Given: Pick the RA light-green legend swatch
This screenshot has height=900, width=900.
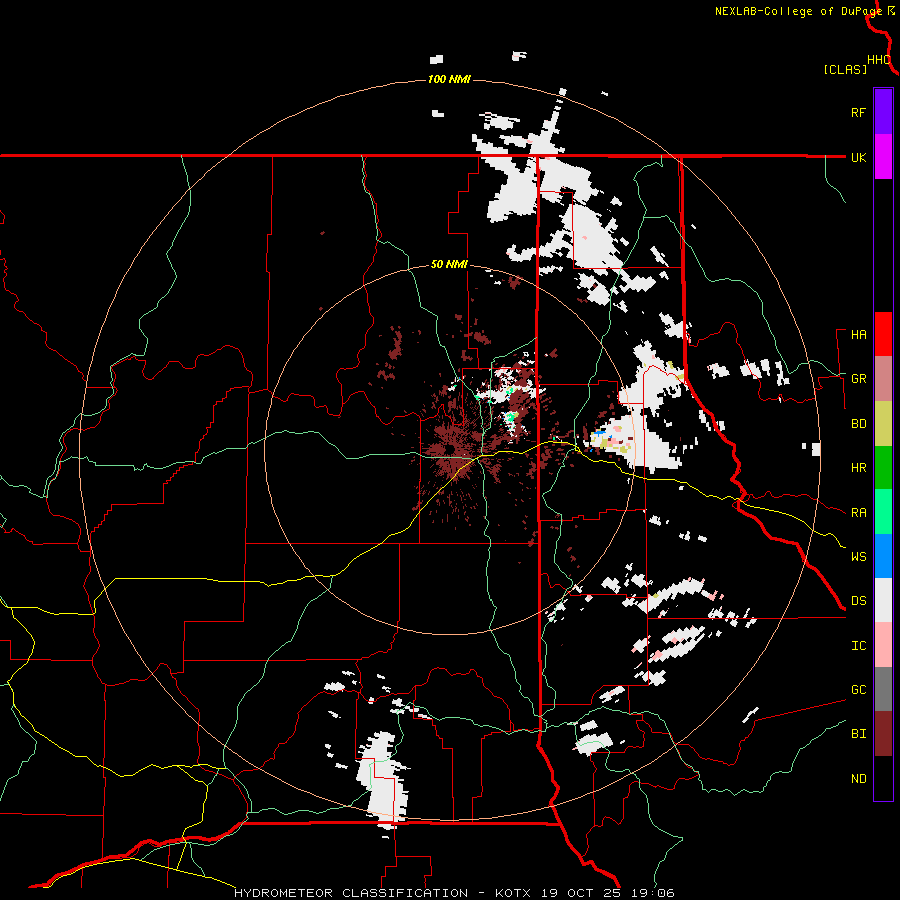Looking at the screenshot, I should point(883,512).
